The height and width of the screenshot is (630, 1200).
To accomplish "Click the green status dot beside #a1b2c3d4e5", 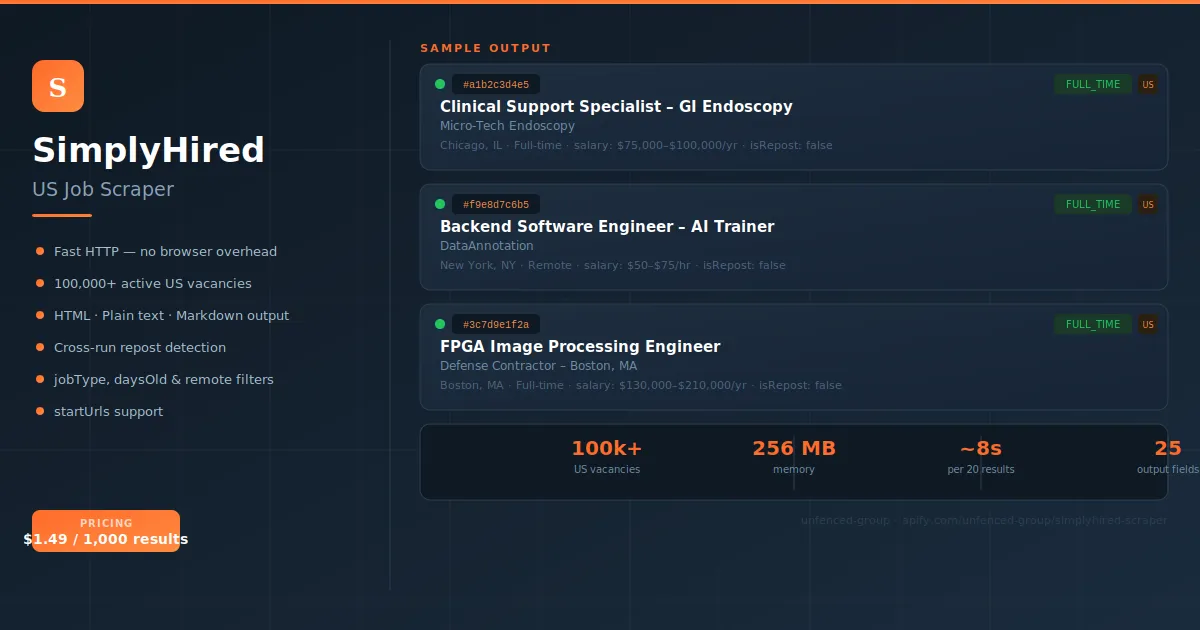I will [x=440, y=84].
